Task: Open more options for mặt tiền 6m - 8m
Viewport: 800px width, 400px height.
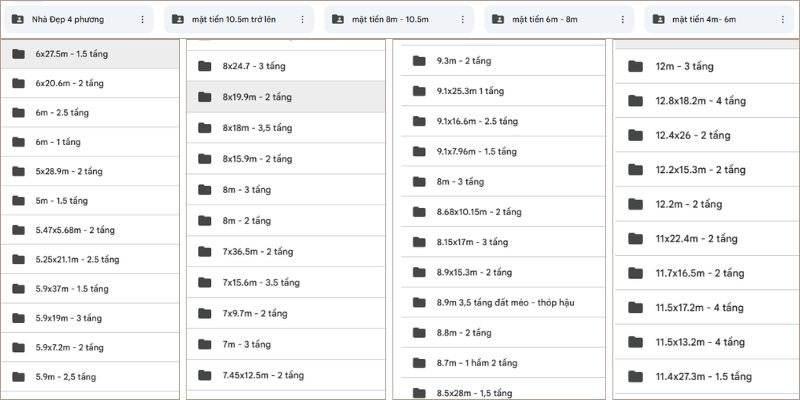Action: click(622, 19)
